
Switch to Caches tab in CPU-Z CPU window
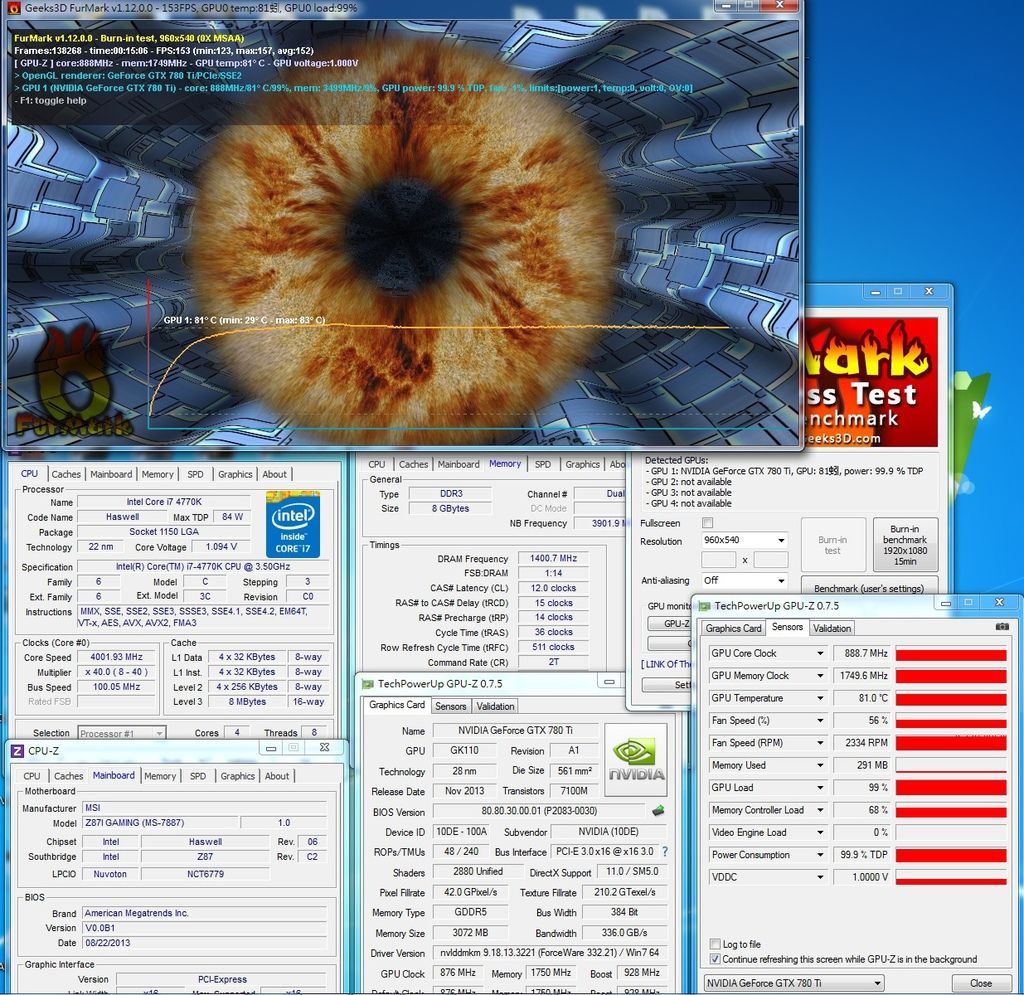[66, 474]
